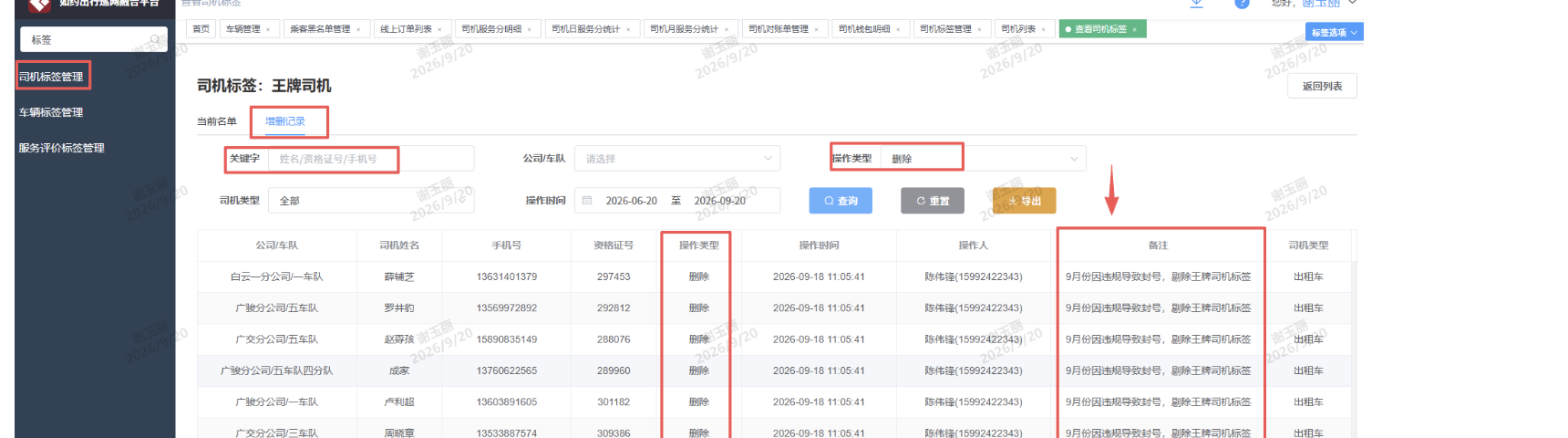This screenshot has height=438, width=1568.
Task: Select certificate number 297453
Action: point(614,276)
